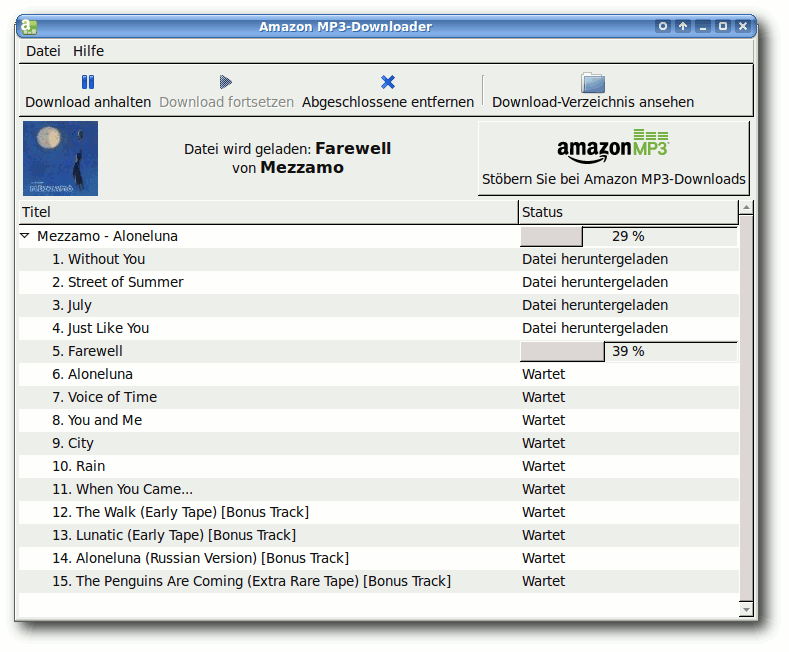Viewport: 789px width, 652px height.
Task: Click the 'Datei wird geladen: Farewell' text
Action: coord(287,148)
